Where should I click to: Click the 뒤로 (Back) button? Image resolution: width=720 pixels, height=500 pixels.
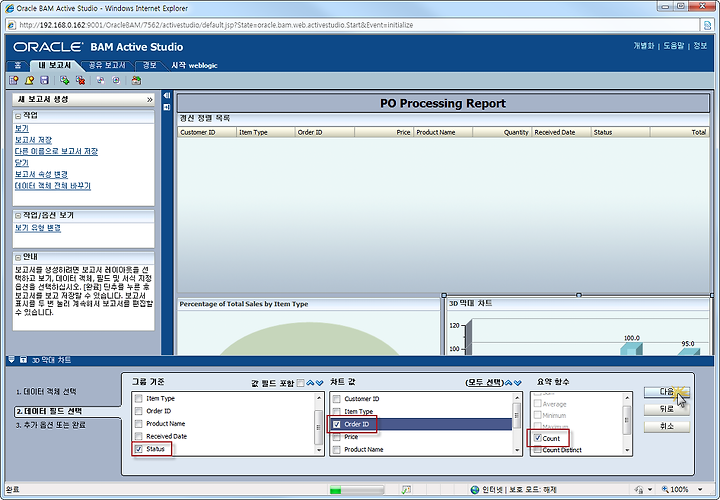pos(667,409)
